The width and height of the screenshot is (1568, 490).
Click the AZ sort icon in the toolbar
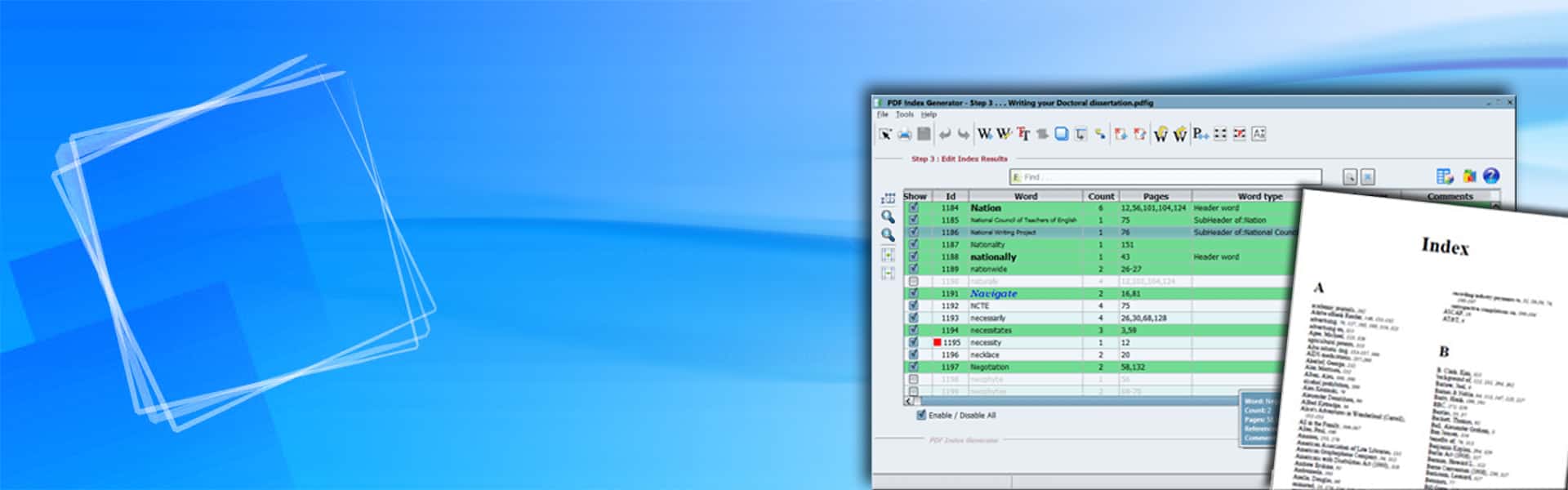[1258, 134]
